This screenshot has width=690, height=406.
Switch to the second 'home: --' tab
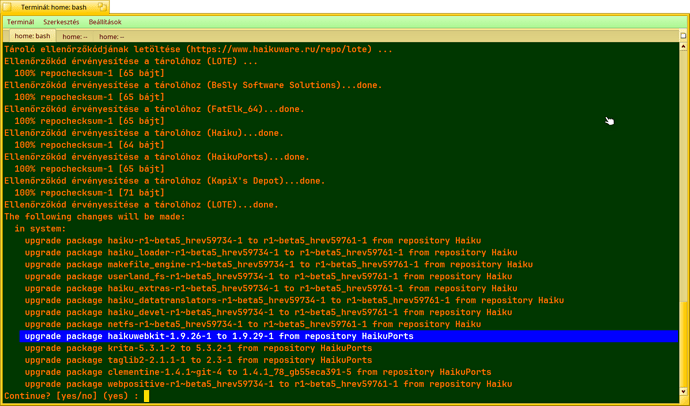[75, 37]
